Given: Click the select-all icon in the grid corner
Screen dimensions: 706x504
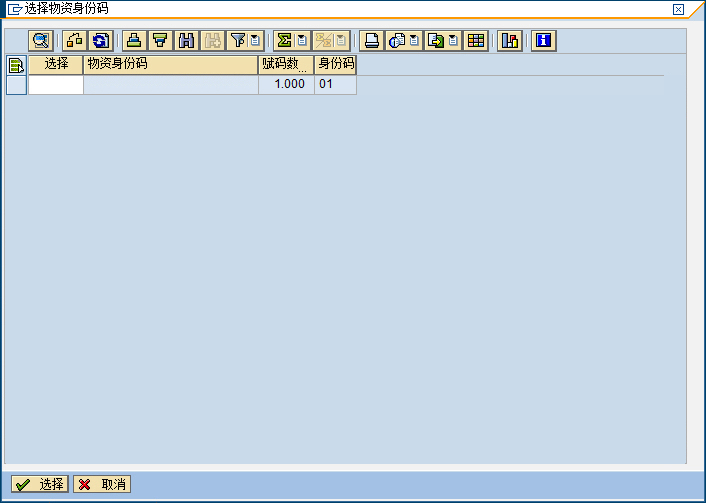Looking at the screenshot, I should click(x=16, y=65).
